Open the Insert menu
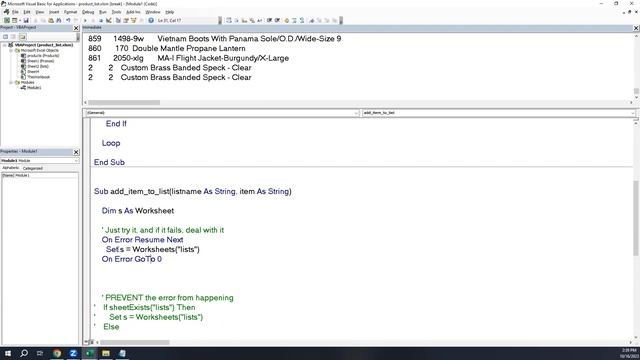Image resolution: width=640 pixels, height=360 pixels. (54, 12)
